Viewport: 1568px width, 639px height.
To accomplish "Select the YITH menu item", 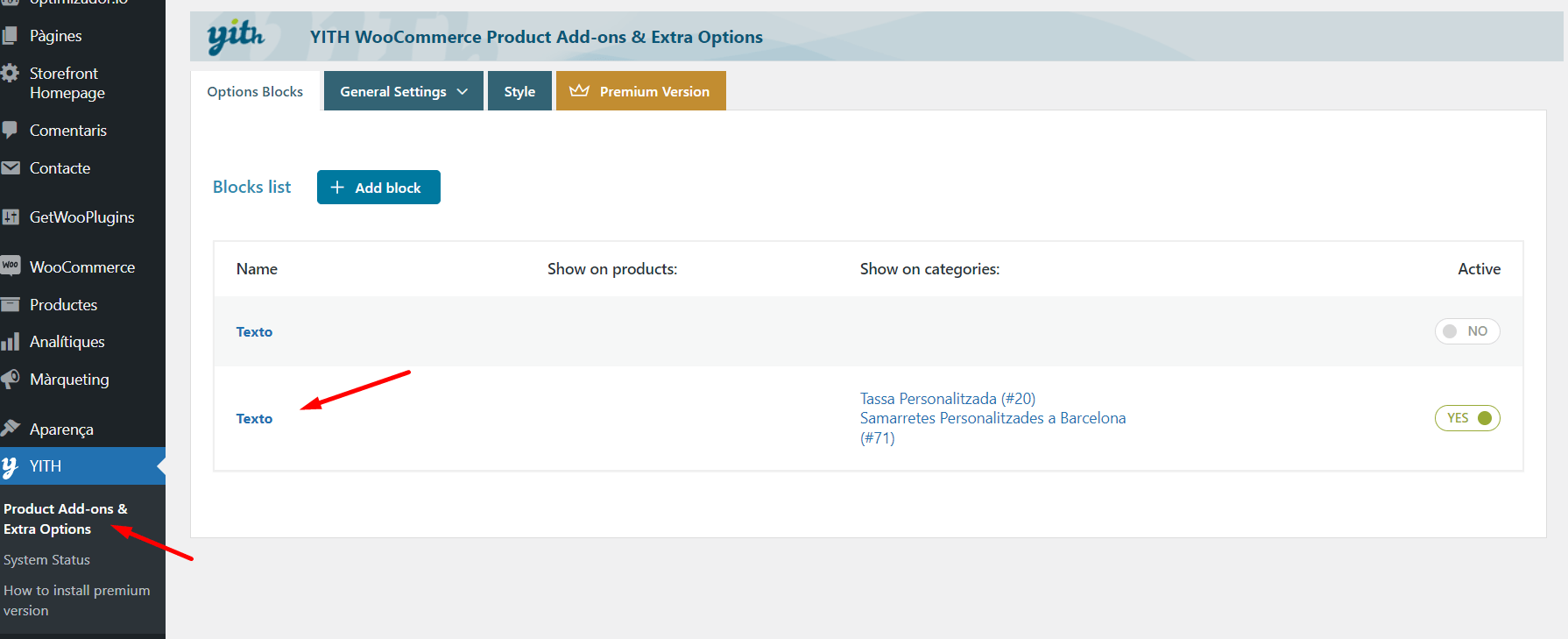I will point(82,466).
